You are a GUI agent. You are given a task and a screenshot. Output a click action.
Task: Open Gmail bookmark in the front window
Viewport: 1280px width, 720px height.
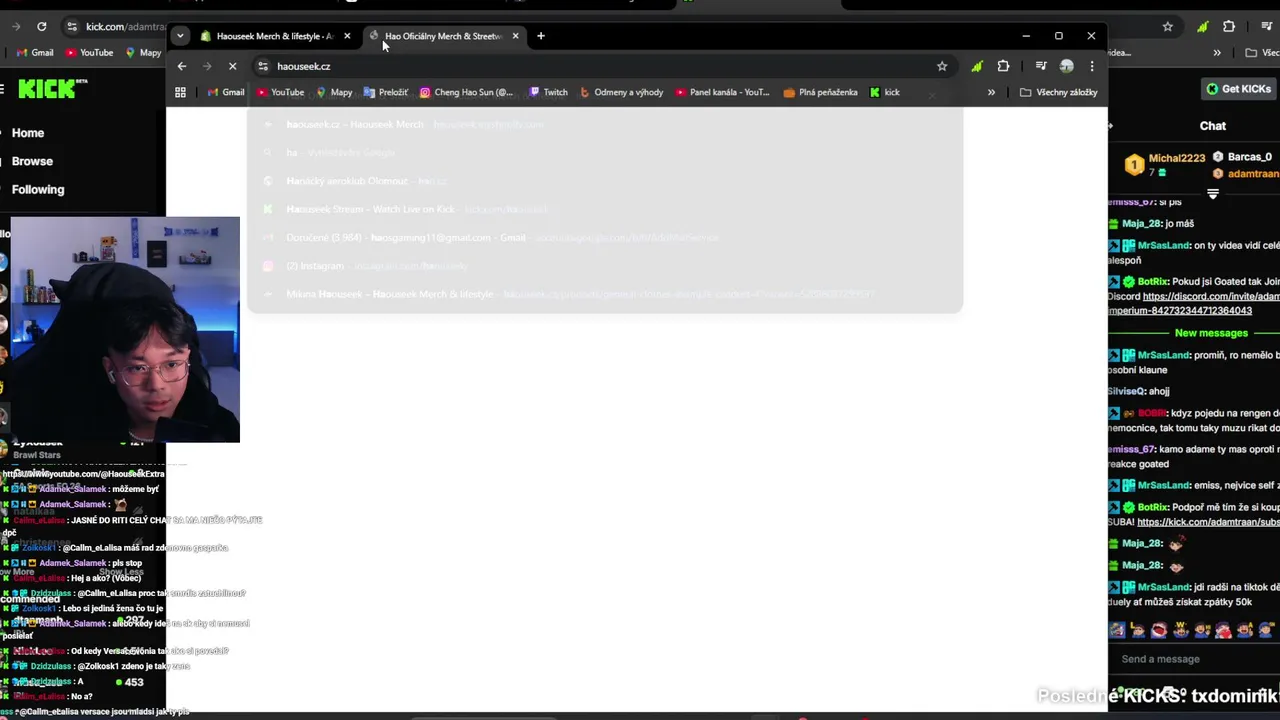click(225, 92)
